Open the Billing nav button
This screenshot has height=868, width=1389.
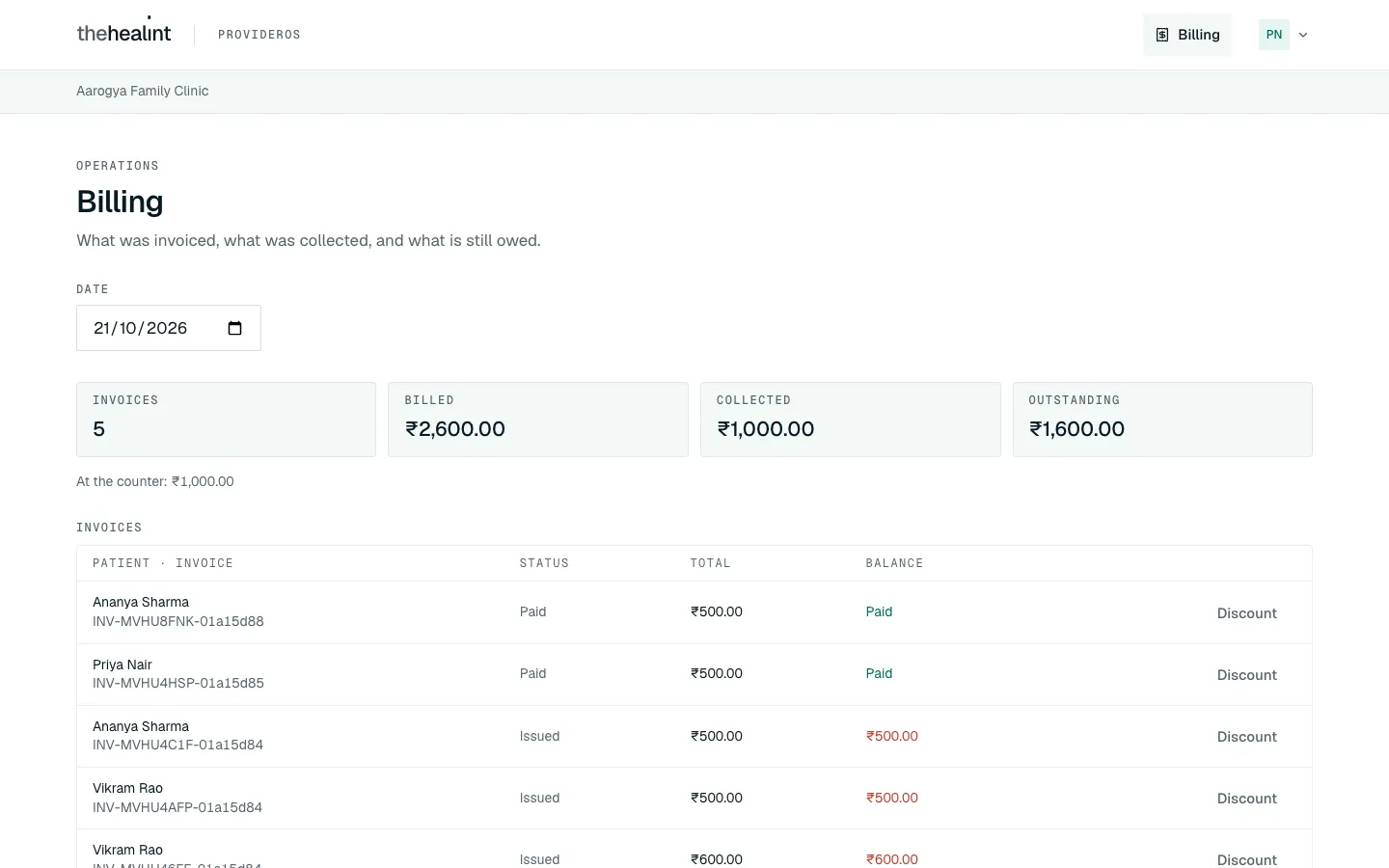[x=1187, y=35]
